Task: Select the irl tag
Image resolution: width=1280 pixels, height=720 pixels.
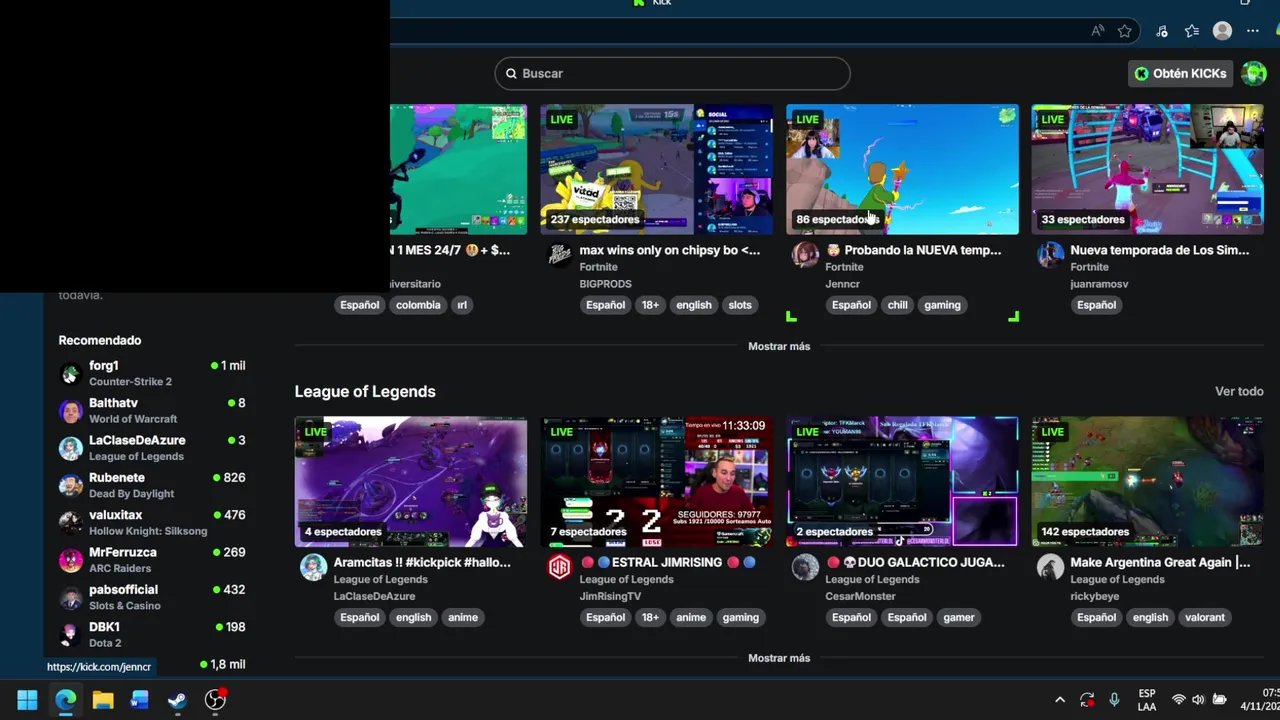Action: pyautogui.click(x=462, y=305)
